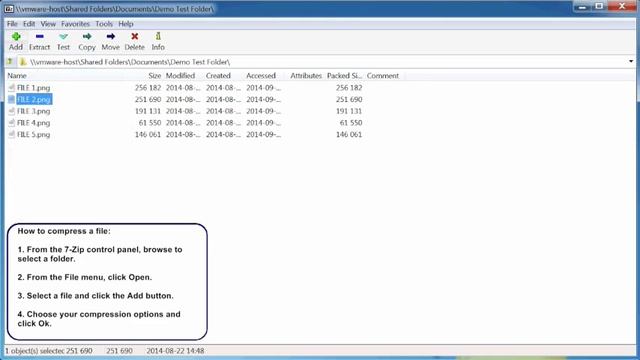Click packed size 146 061 of FILE 5.png
Image resolution: width=640 pixels, height=360 pixels.
349,134
